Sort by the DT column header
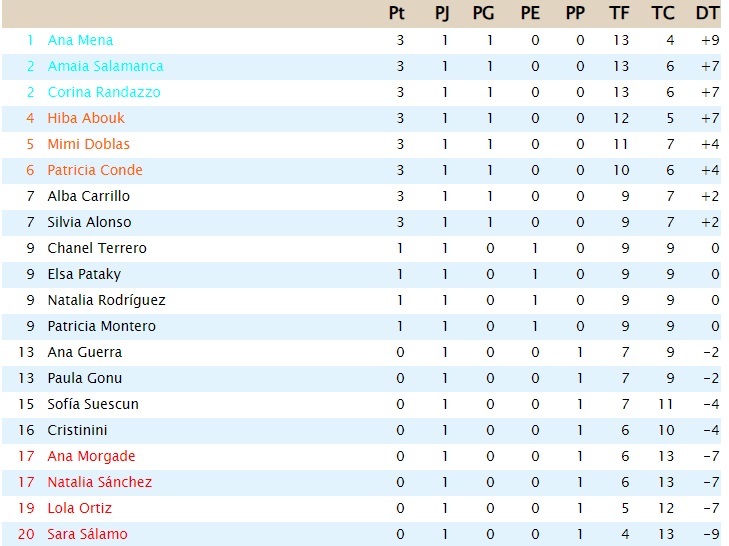This screenshot has width=729, height=546. click(707, 13)
